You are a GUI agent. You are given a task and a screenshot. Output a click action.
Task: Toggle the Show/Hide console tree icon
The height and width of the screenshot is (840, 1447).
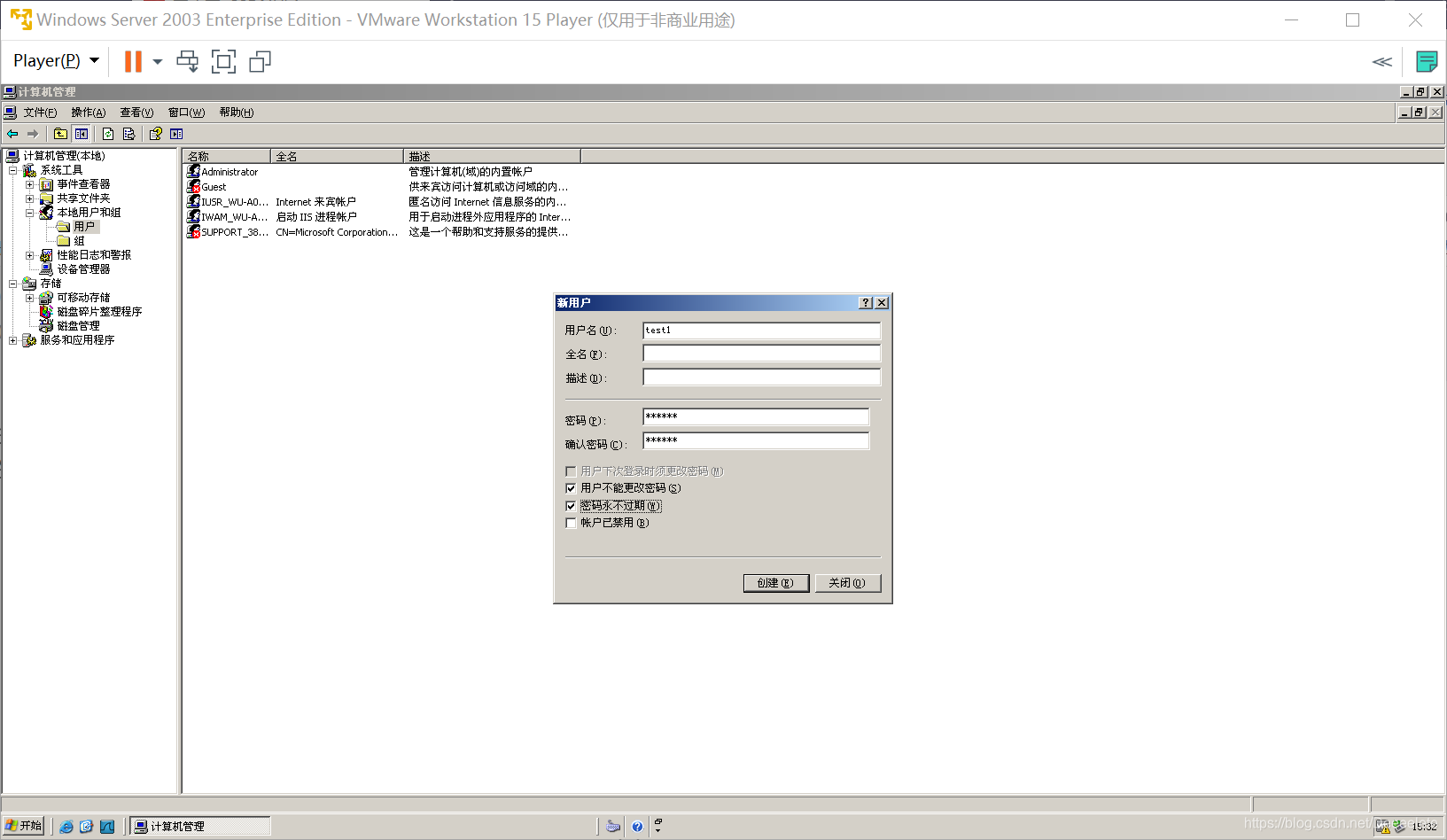pos(82,134)
